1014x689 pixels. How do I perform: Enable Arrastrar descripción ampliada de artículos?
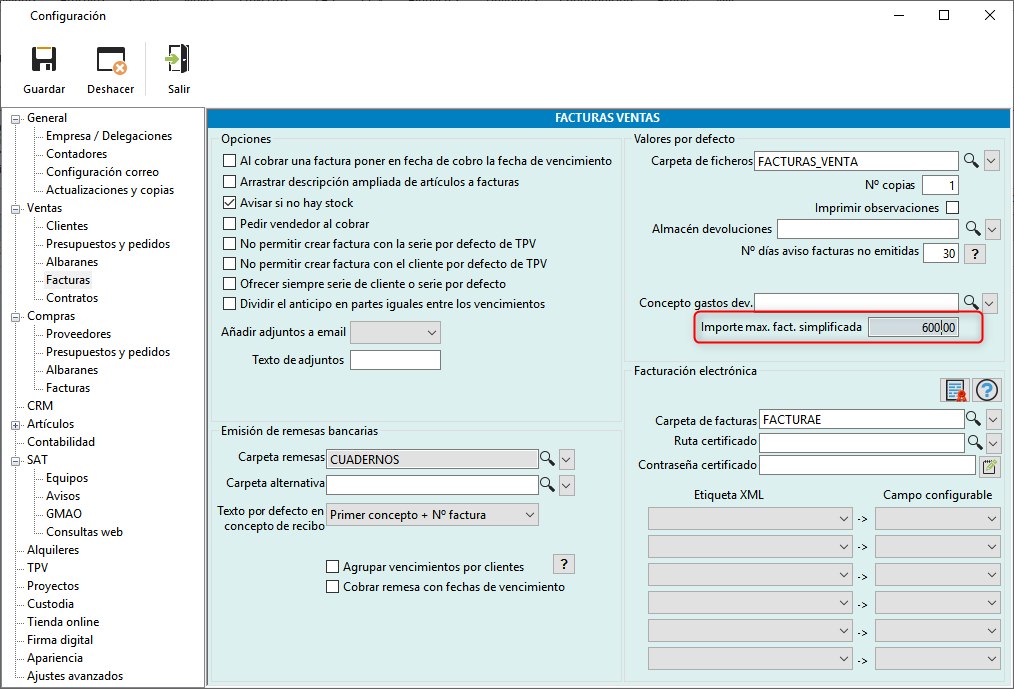click(x=230, y=182)
